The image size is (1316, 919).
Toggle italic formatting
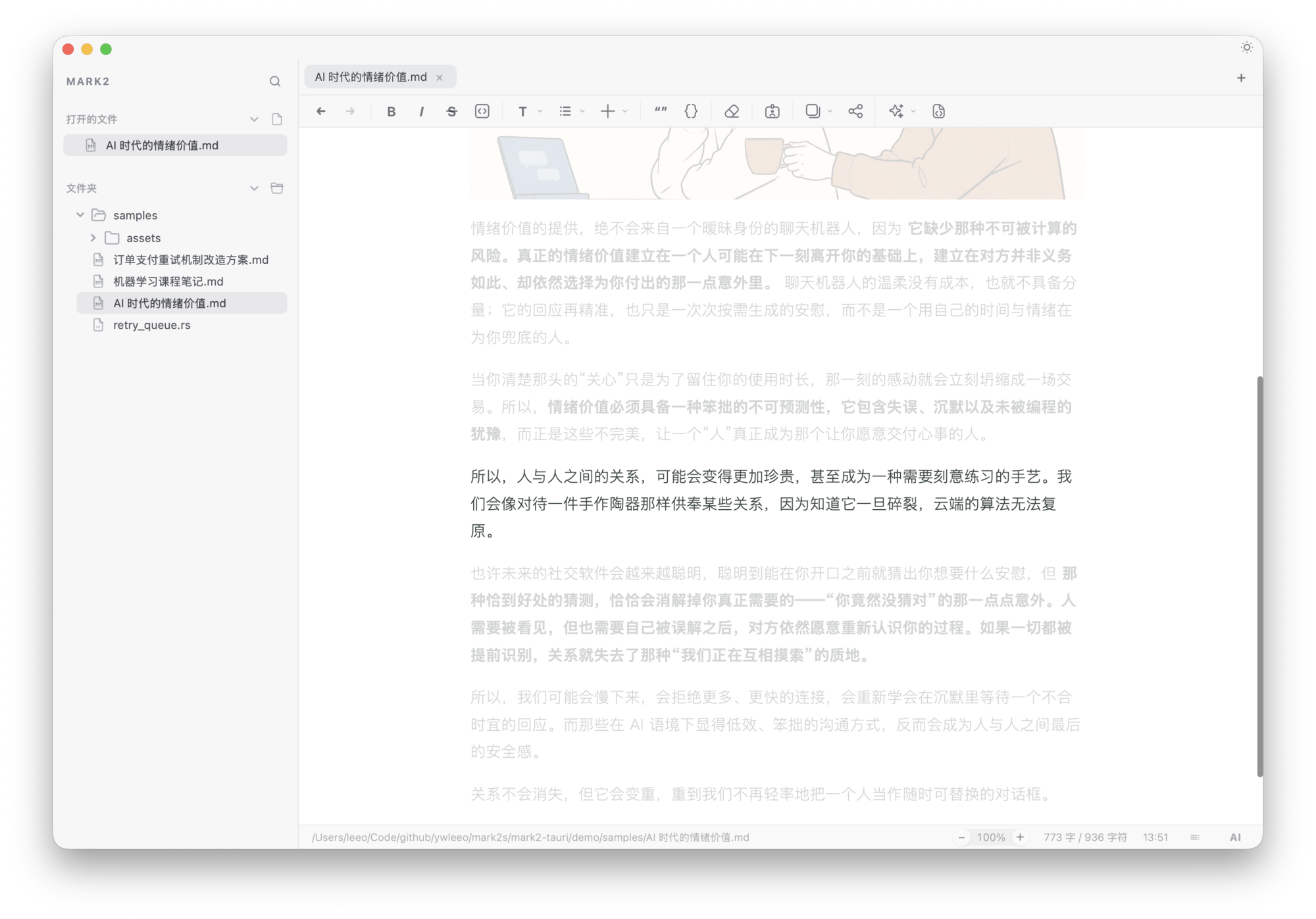click(421, 111)
